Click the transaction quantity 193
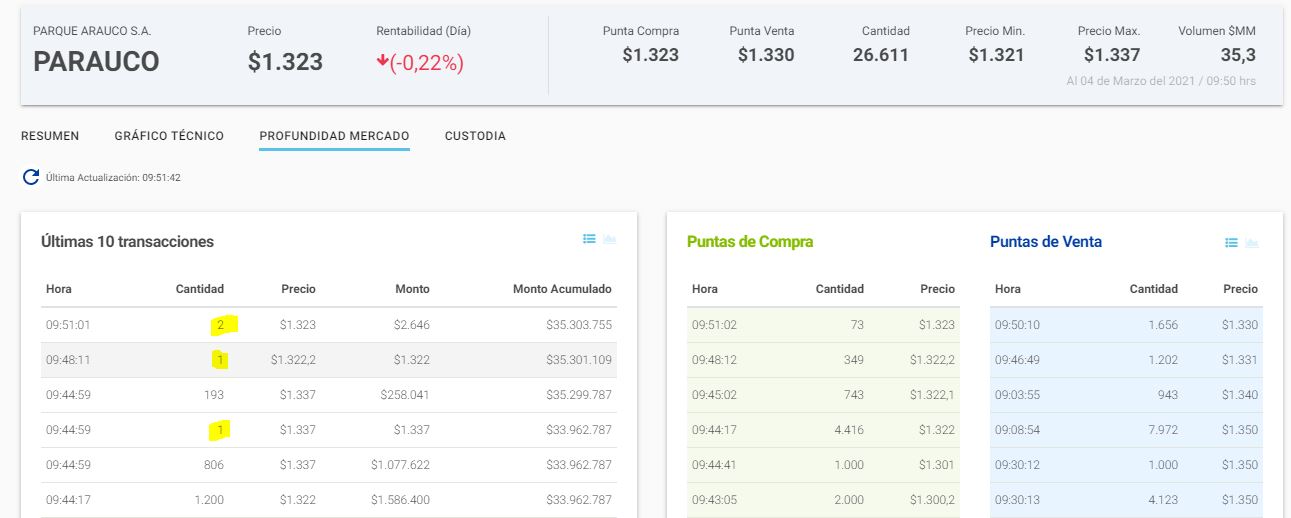Screen dimensions: 1291x518 tap(214, 395)
